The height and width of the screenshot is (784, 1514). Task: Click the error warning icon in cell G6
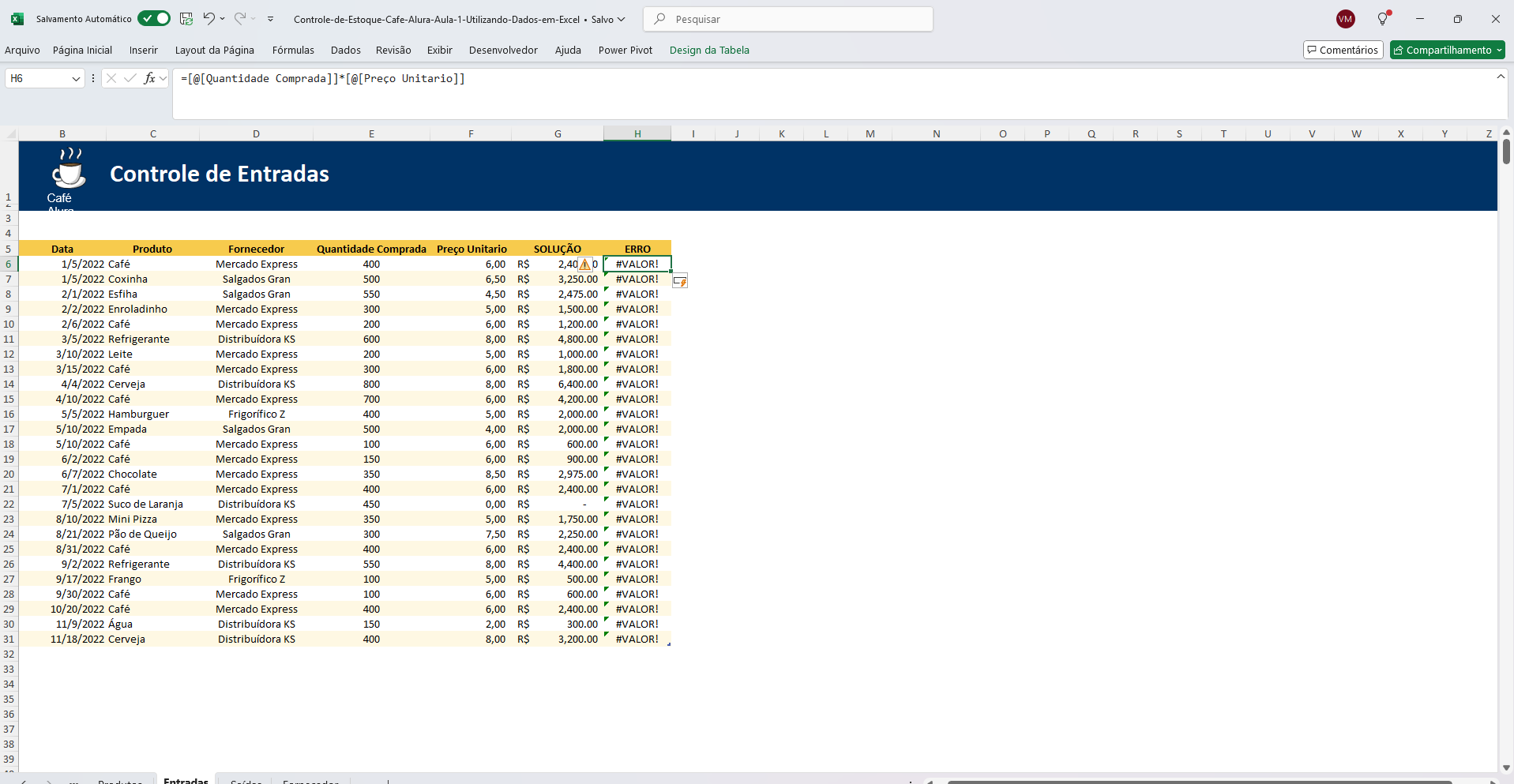pos(584,264)
